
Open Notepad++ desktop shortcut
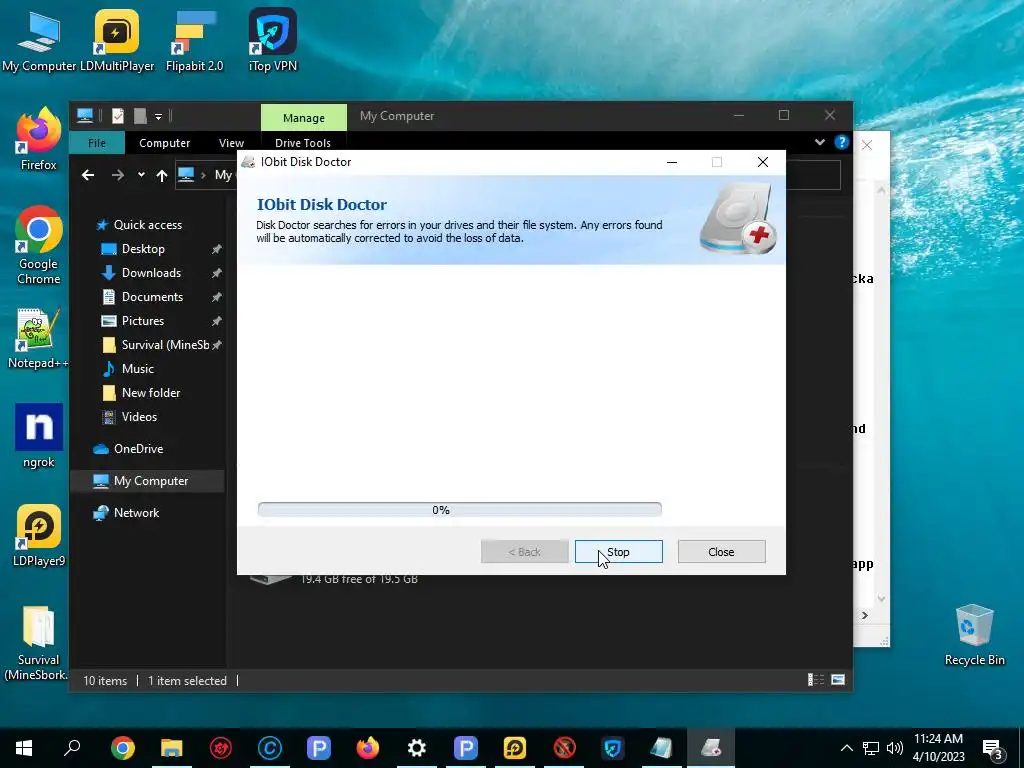(39, 338)
